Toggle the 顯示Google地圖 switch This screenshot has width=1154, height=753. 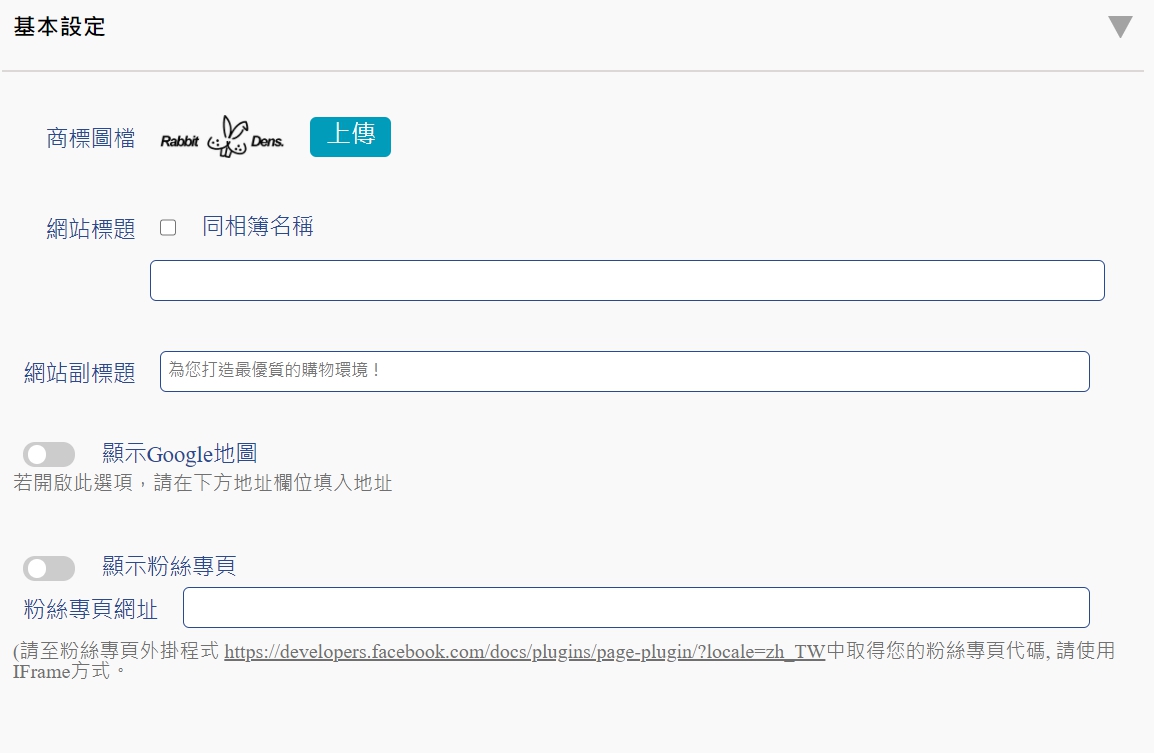coord(49,454)
